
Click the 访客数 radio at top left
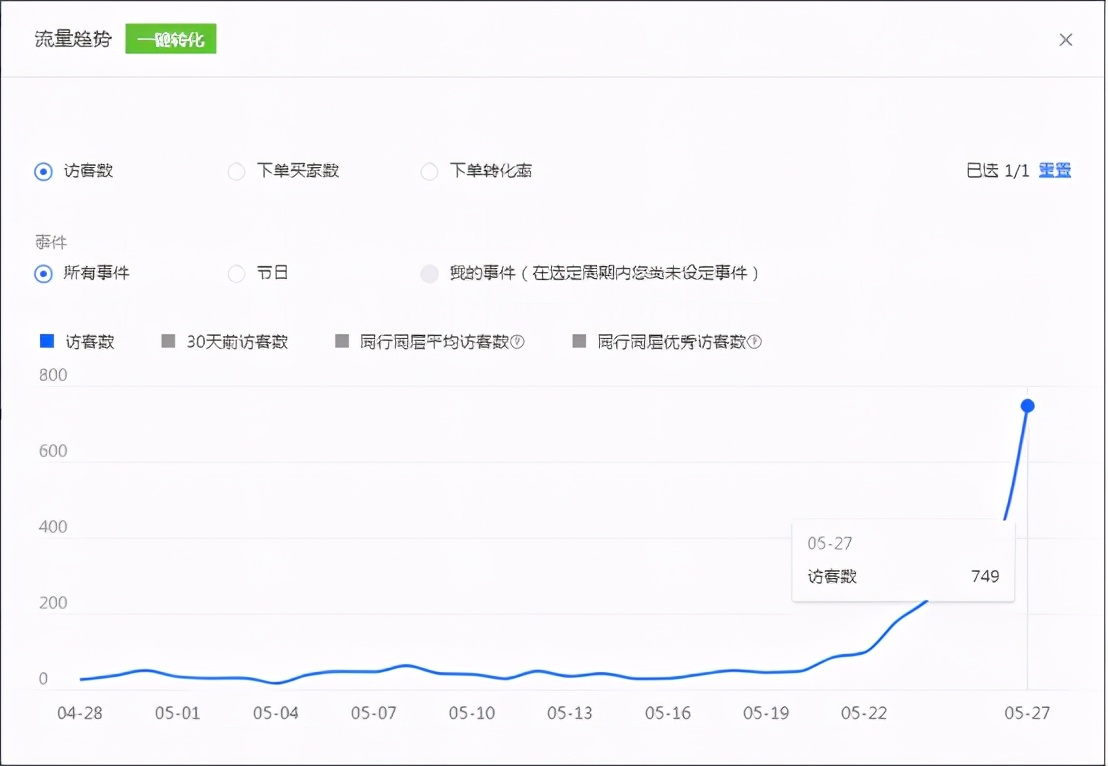point(42,171)
